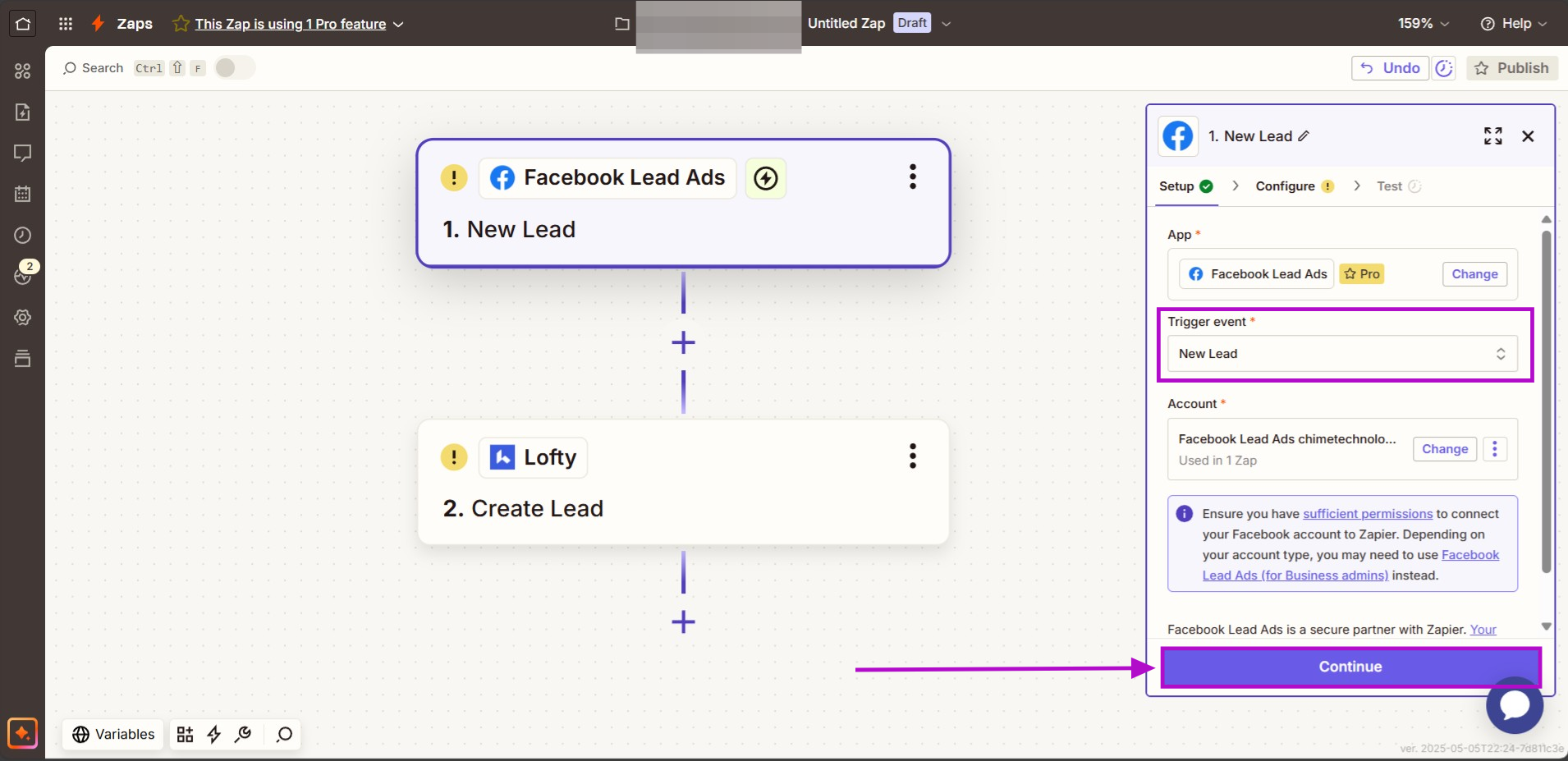Screen dimensions: 1568x761
Task: Open the Trigger event dropdown
Action: click(x=1341, y=354)
